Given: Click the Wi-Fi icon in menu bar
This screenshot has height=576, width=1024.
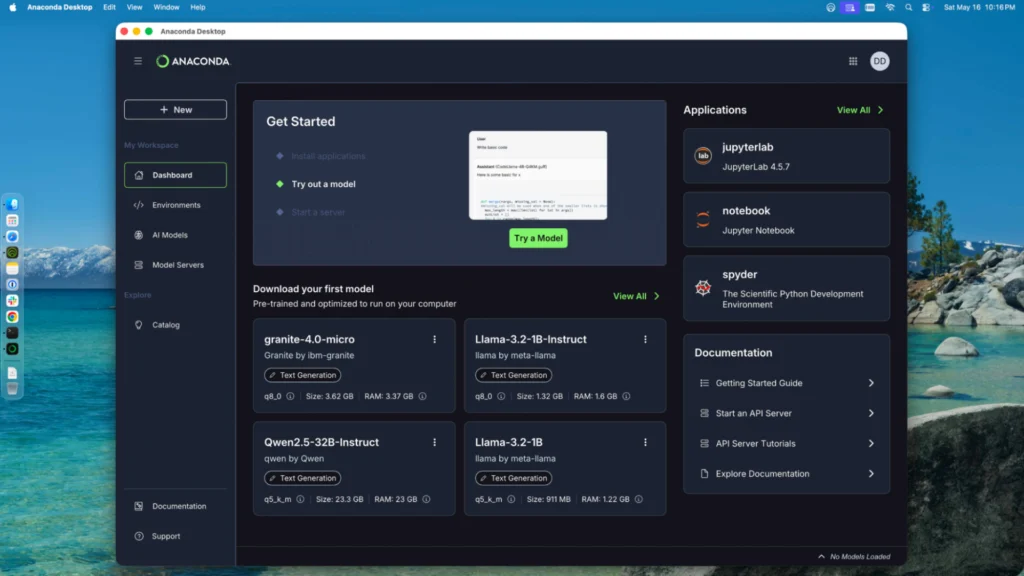Looking at the screenshot, I should [x=890, y=7].
